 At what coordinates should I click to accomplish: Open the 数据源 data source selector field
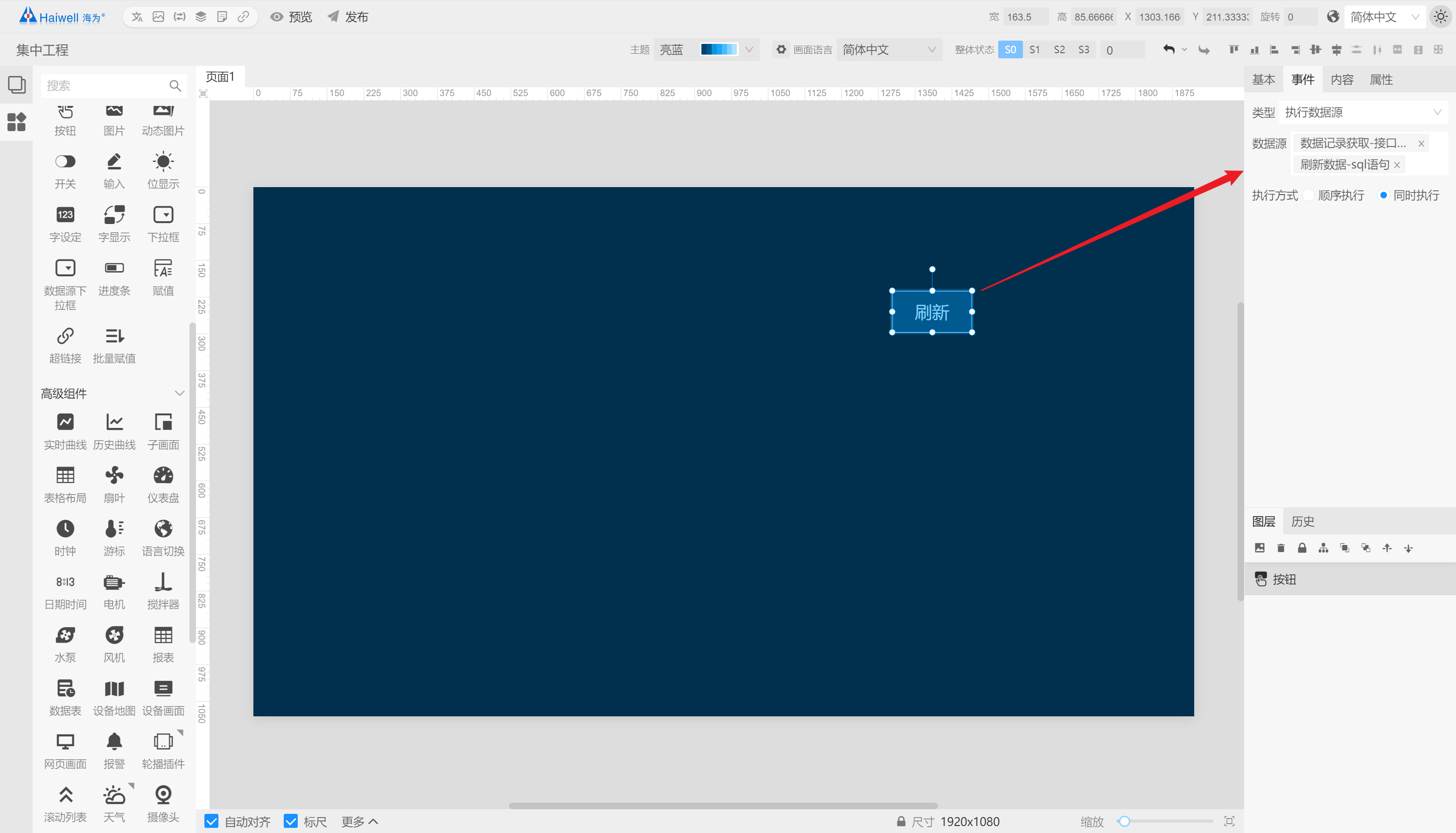[x=1369, y=154]
